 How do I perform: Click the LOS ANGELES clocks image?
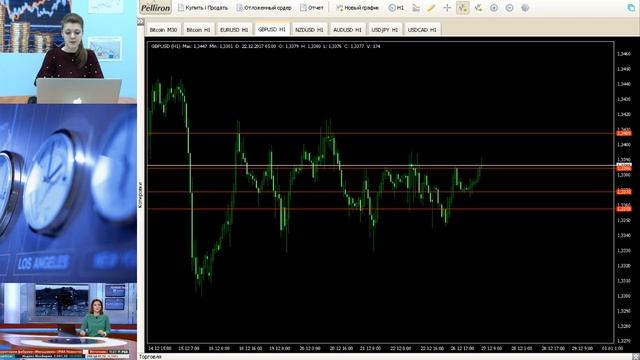pos(68,193)
